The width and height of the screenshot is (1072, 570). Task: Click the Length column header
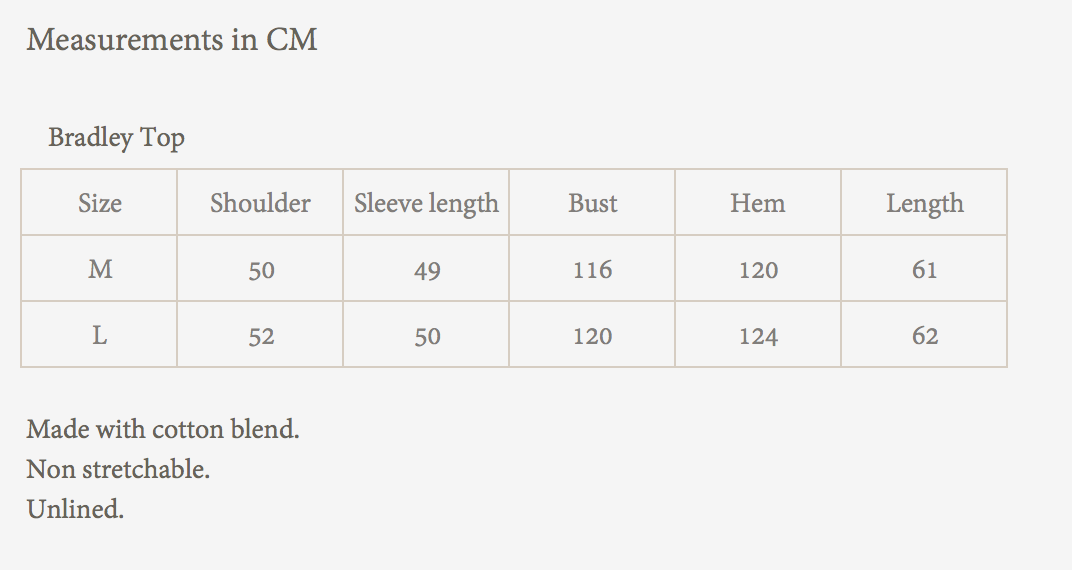[924, 203]
